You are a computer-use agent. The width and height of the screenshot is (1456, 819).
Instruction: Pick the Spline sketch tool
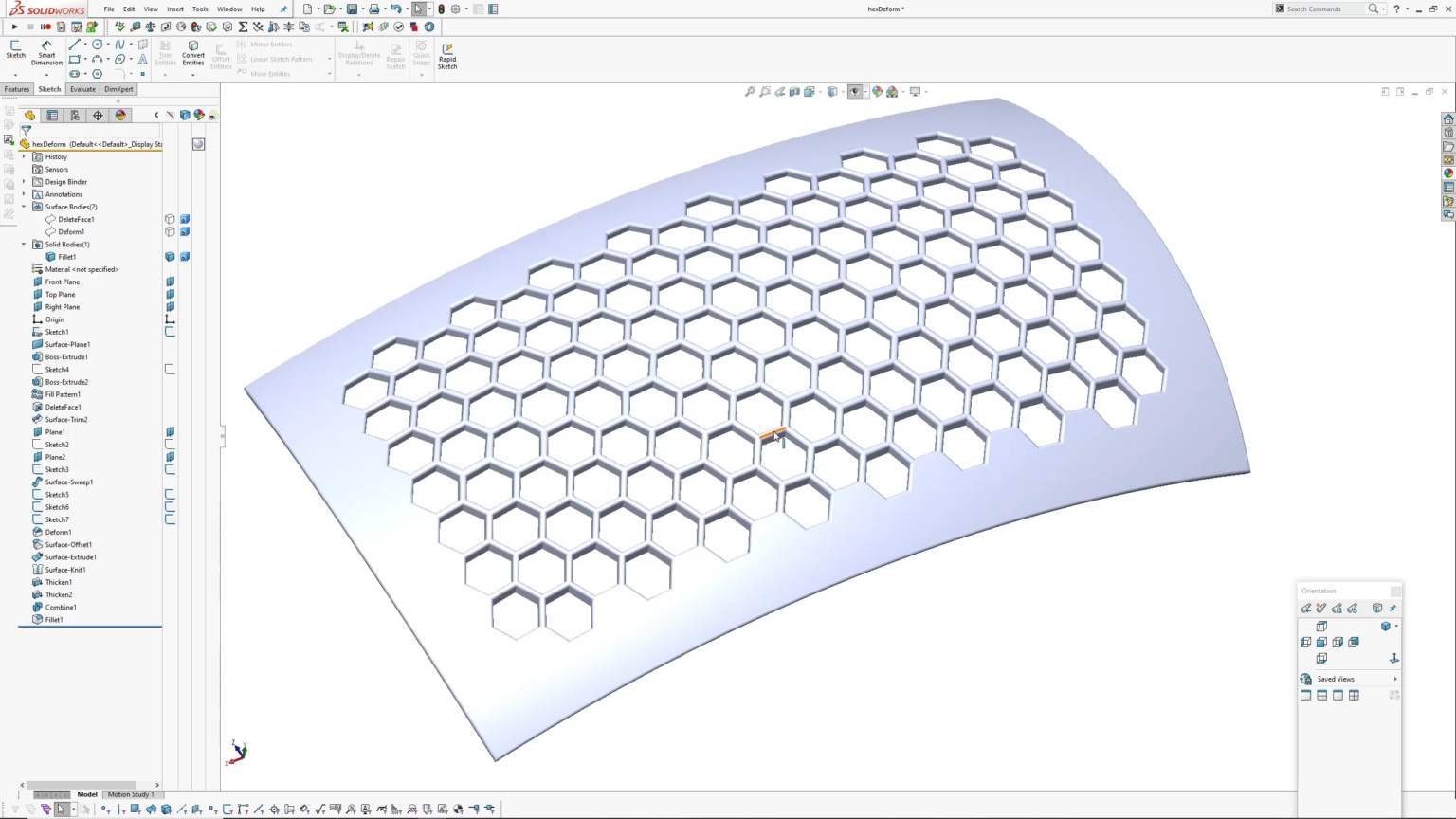119,45
